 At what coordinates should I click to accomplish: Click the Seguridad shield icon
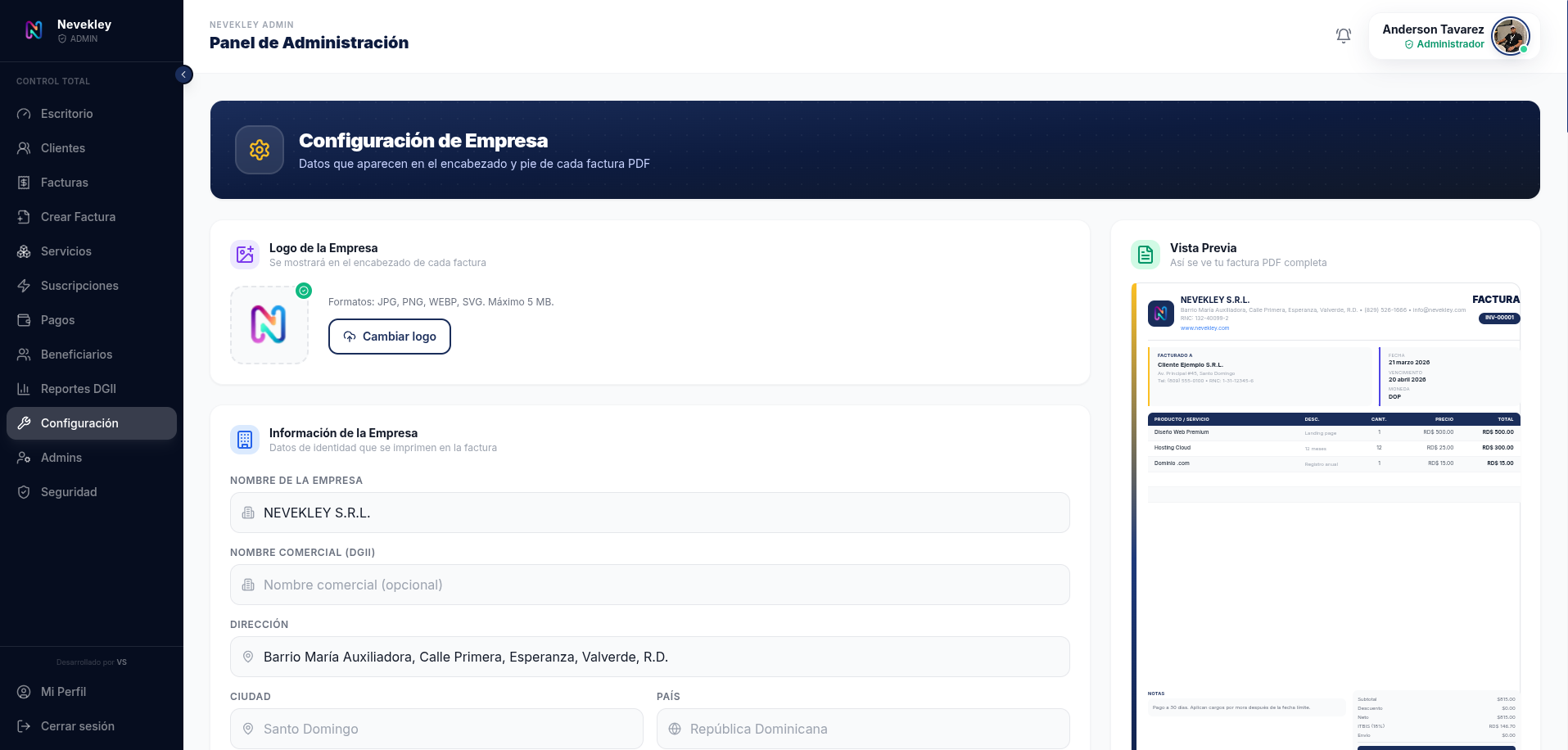point(24,492)
